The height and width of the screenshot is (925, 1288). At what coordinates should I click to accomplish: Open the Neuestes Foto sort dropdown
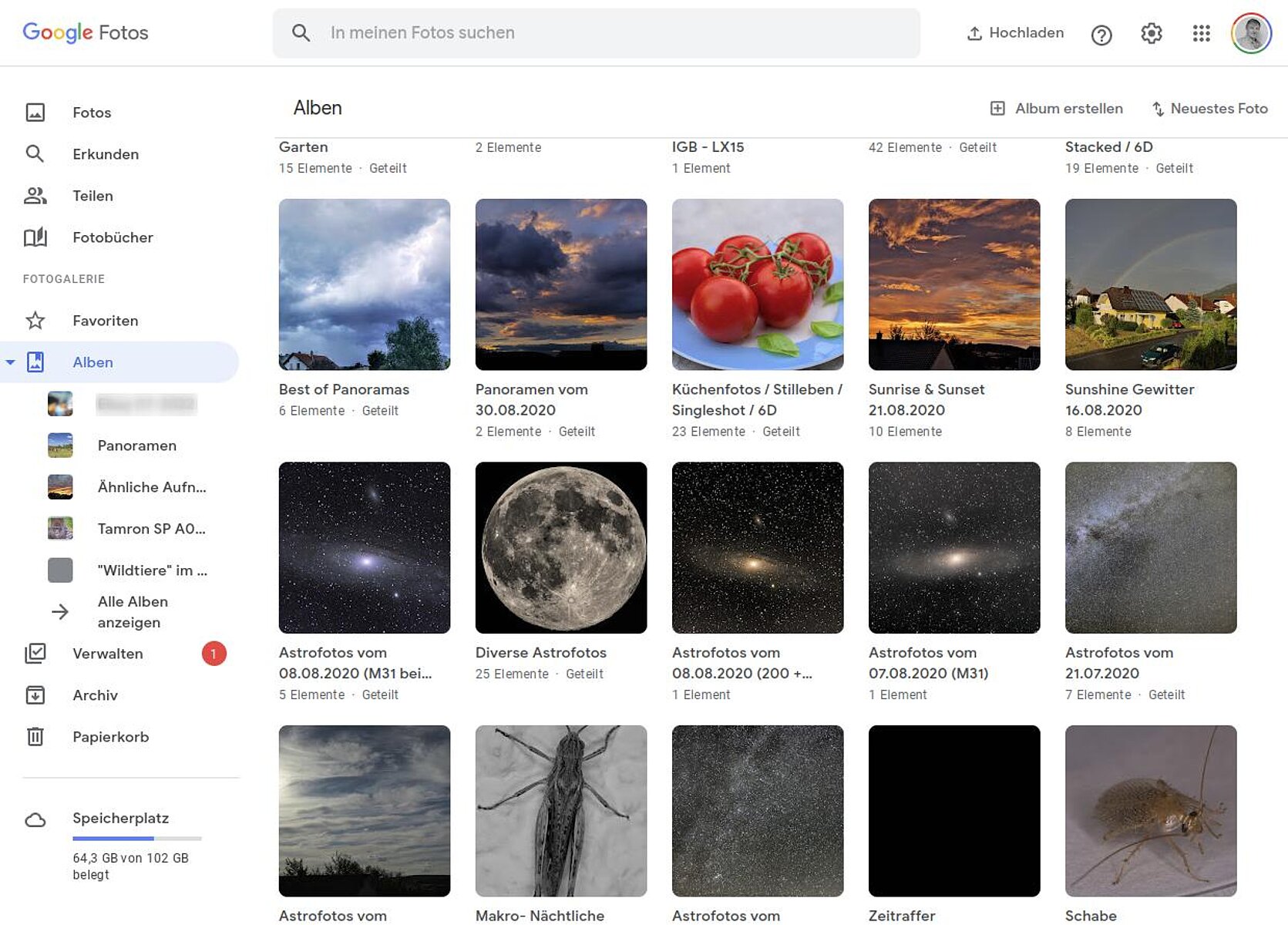(x=1209, y=109)
